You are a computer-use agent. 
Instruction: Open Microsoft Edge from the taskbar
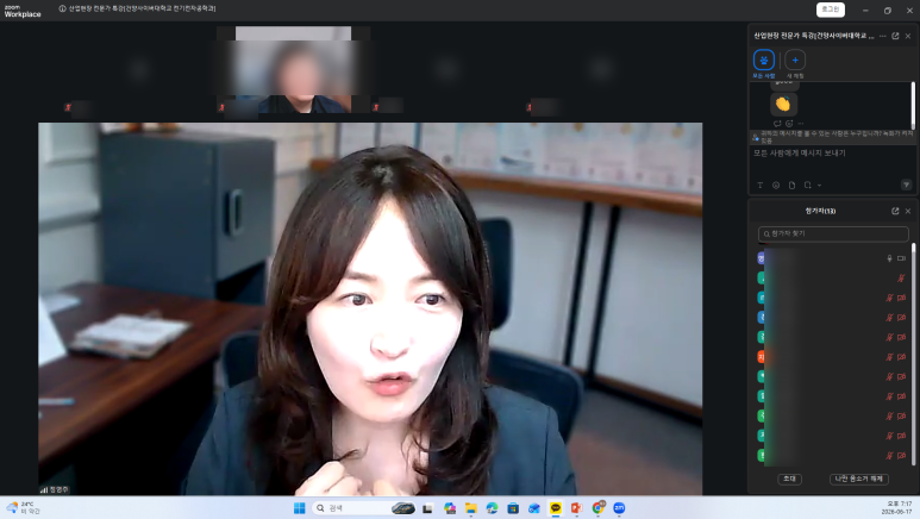pos(492,508)
